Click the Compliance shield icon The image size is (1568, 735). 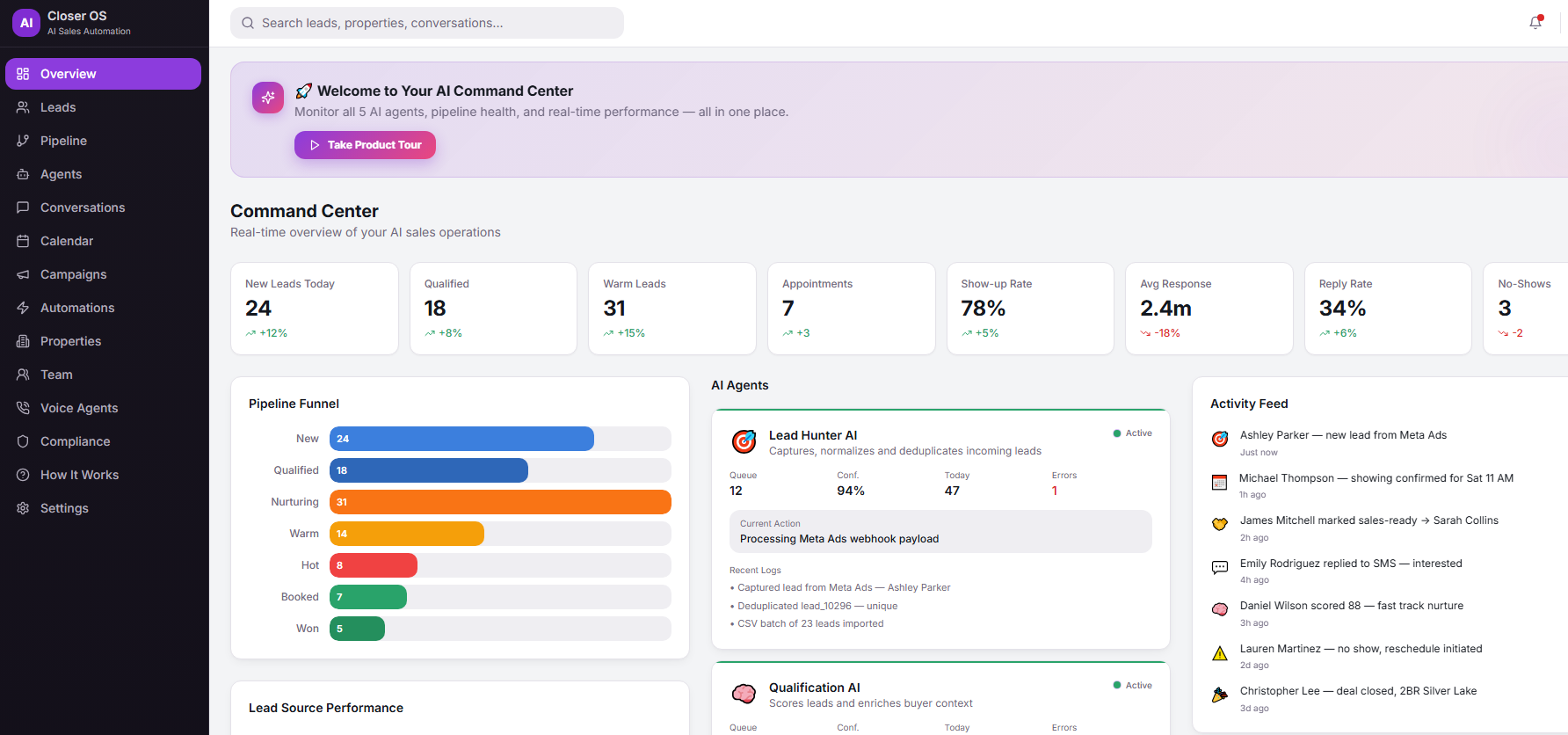[x=23, y=441]
